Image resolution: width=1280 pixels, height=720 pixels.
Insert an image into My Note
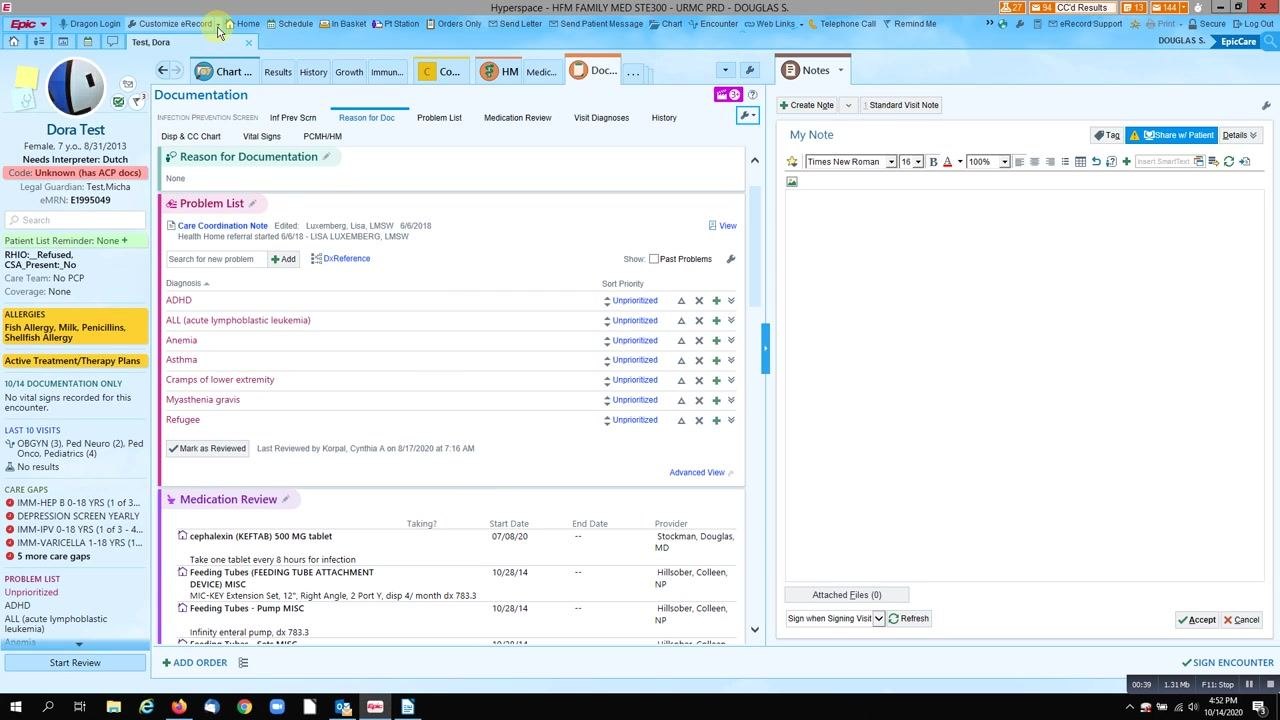pos(792,182)
